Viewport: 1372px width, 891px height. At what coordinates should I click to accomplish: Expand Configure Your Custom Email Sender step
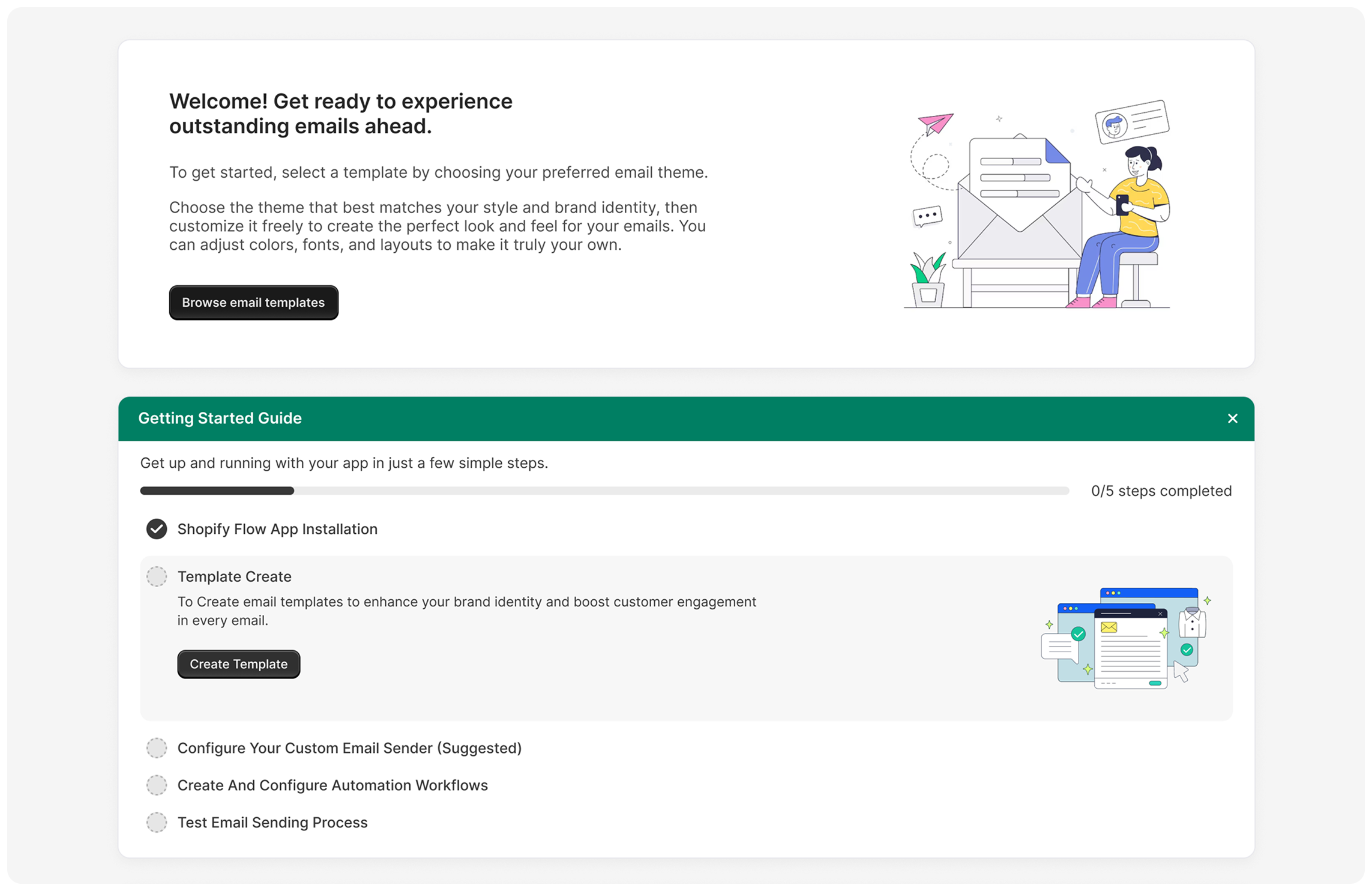pos(349,748)
